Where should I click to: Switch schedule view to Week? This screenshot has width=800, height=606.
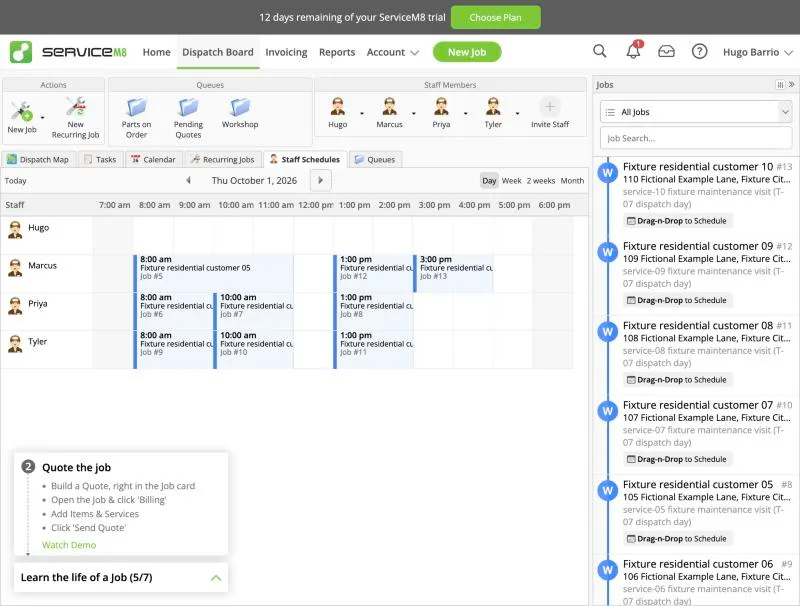pyautogui.click(x=511, y=181)
